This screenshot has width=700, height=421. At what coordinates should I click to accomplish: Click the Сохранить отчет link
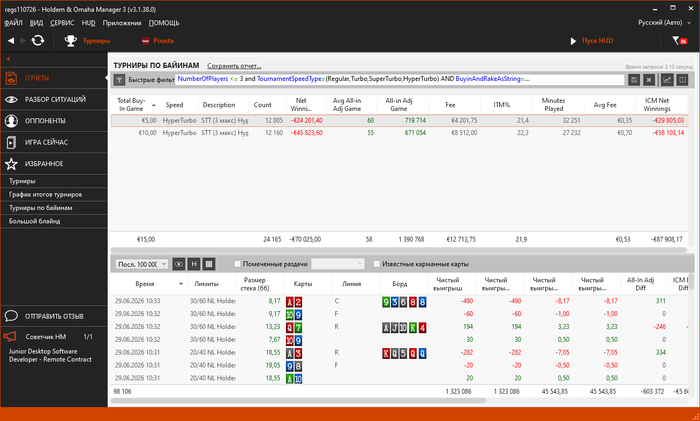click(x=234, y=66)
